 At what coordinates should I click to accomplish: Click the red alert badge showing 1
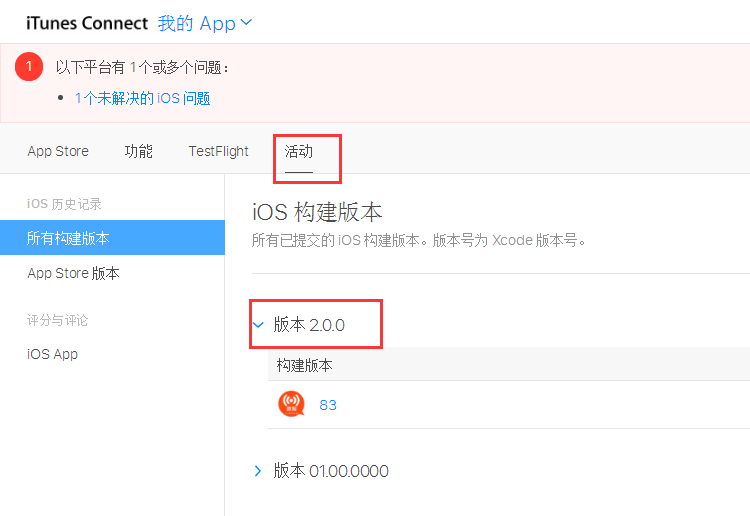[x=29, y=66]
